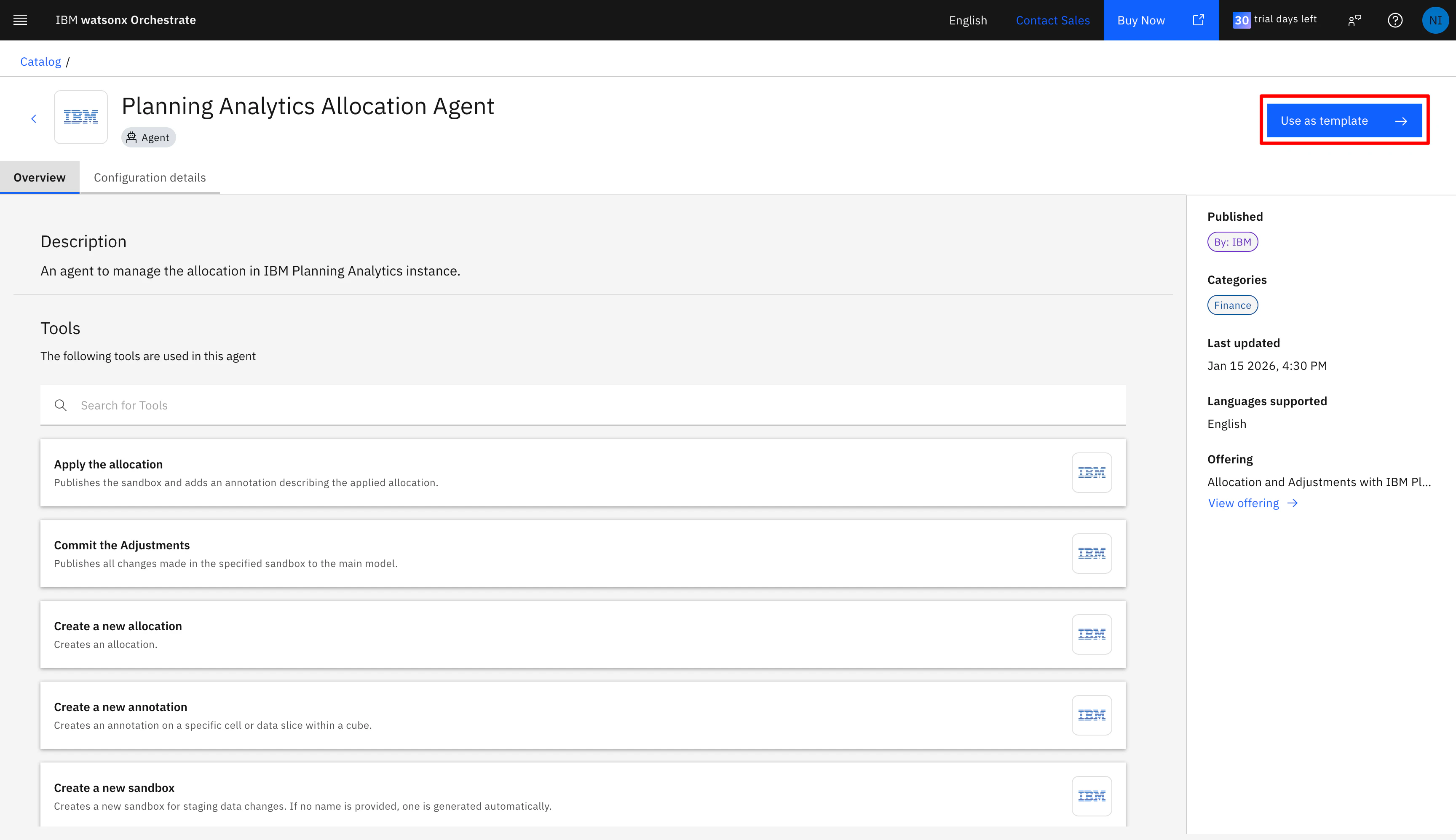Click the Finance category tag
Image resolution: width=1456 pixels, height=840 pixels.
tap(1232, 305)
